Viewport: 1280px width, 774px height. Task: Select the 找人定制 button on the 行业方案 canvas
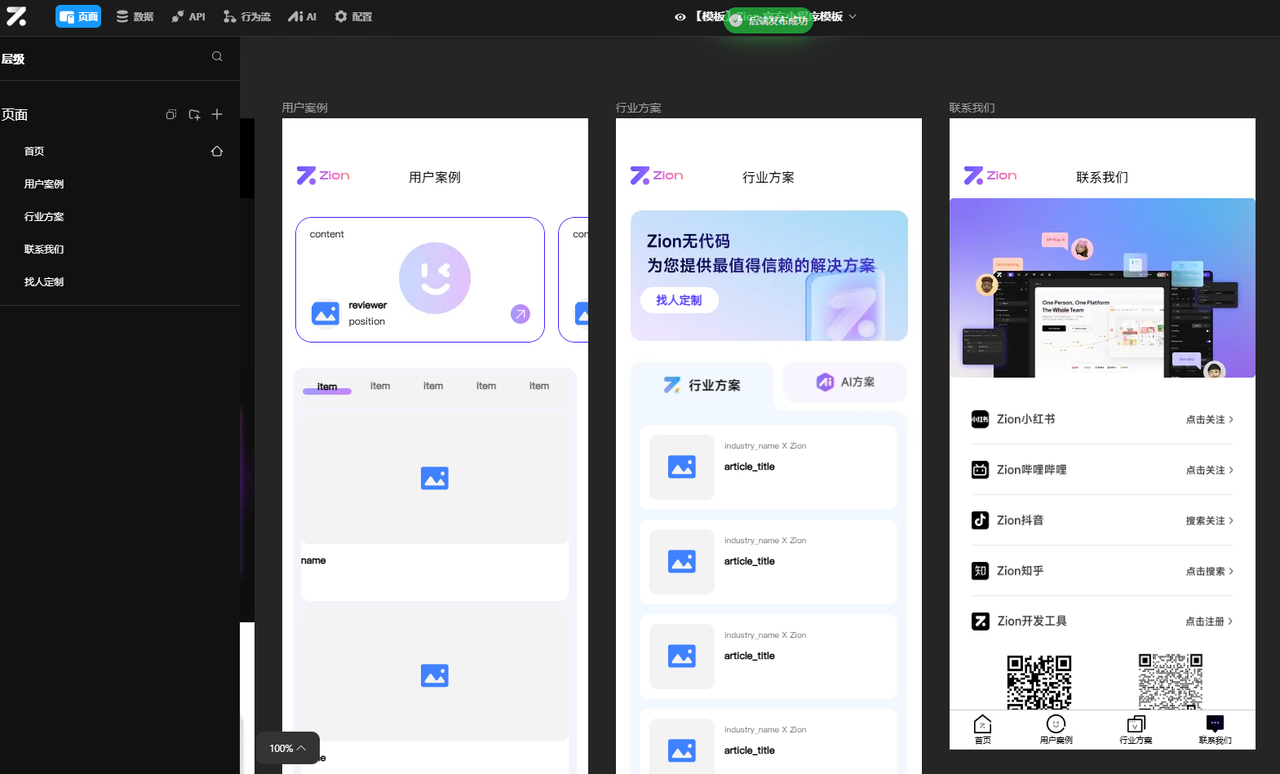679,300
